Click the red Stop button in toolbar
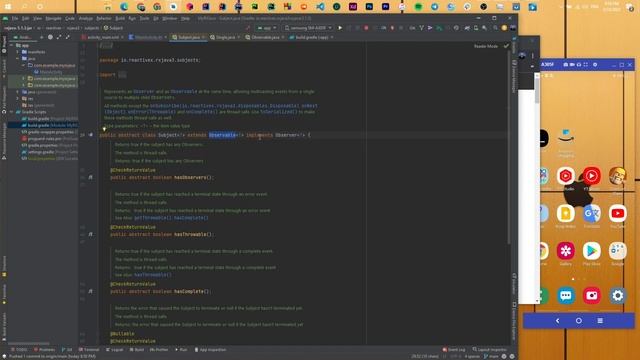The width and height of the screenshot is (640, 360). click(x=366, y=28)
